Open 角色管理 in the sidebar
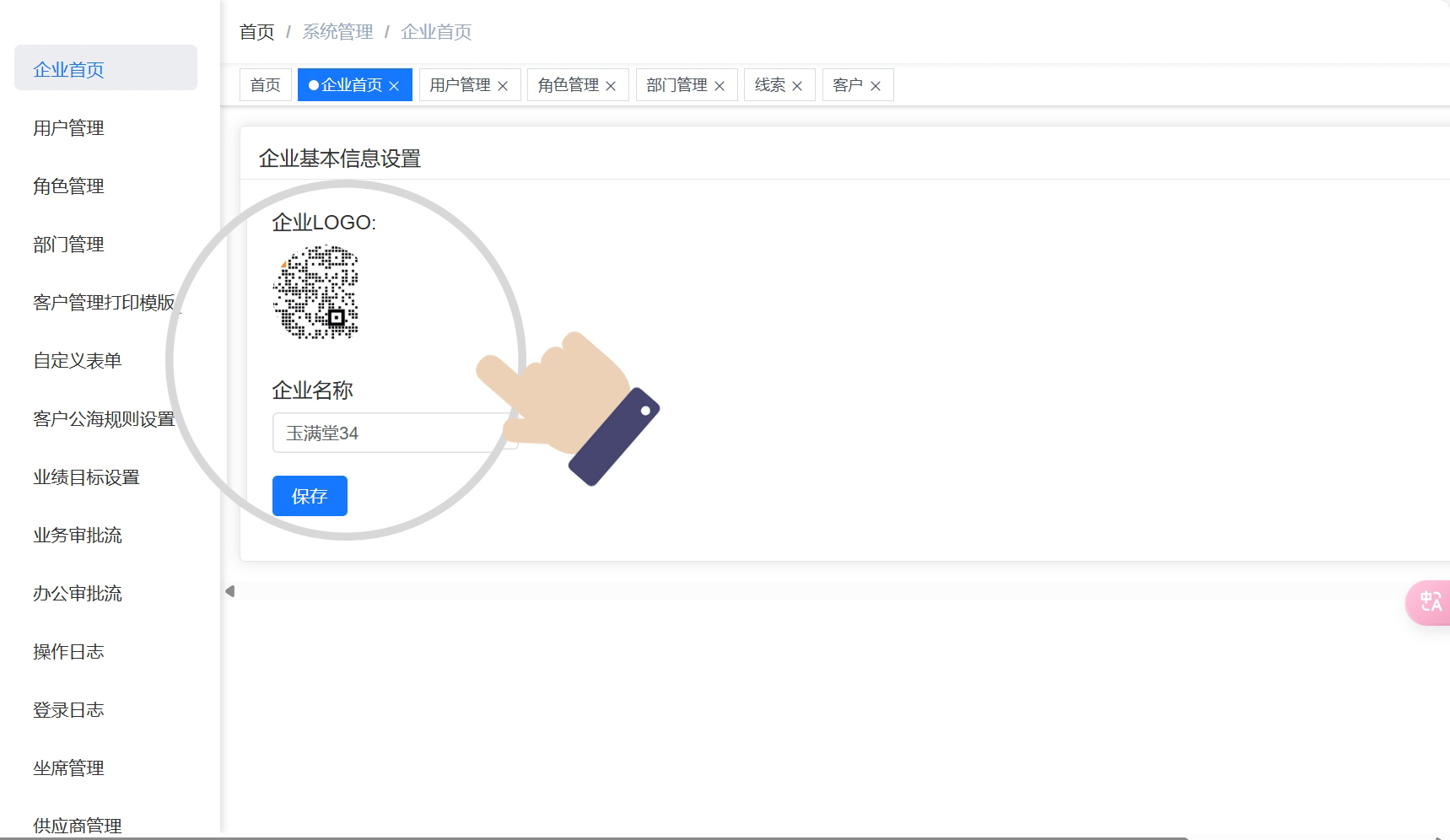1450x840 pixels. pos(68,186)
